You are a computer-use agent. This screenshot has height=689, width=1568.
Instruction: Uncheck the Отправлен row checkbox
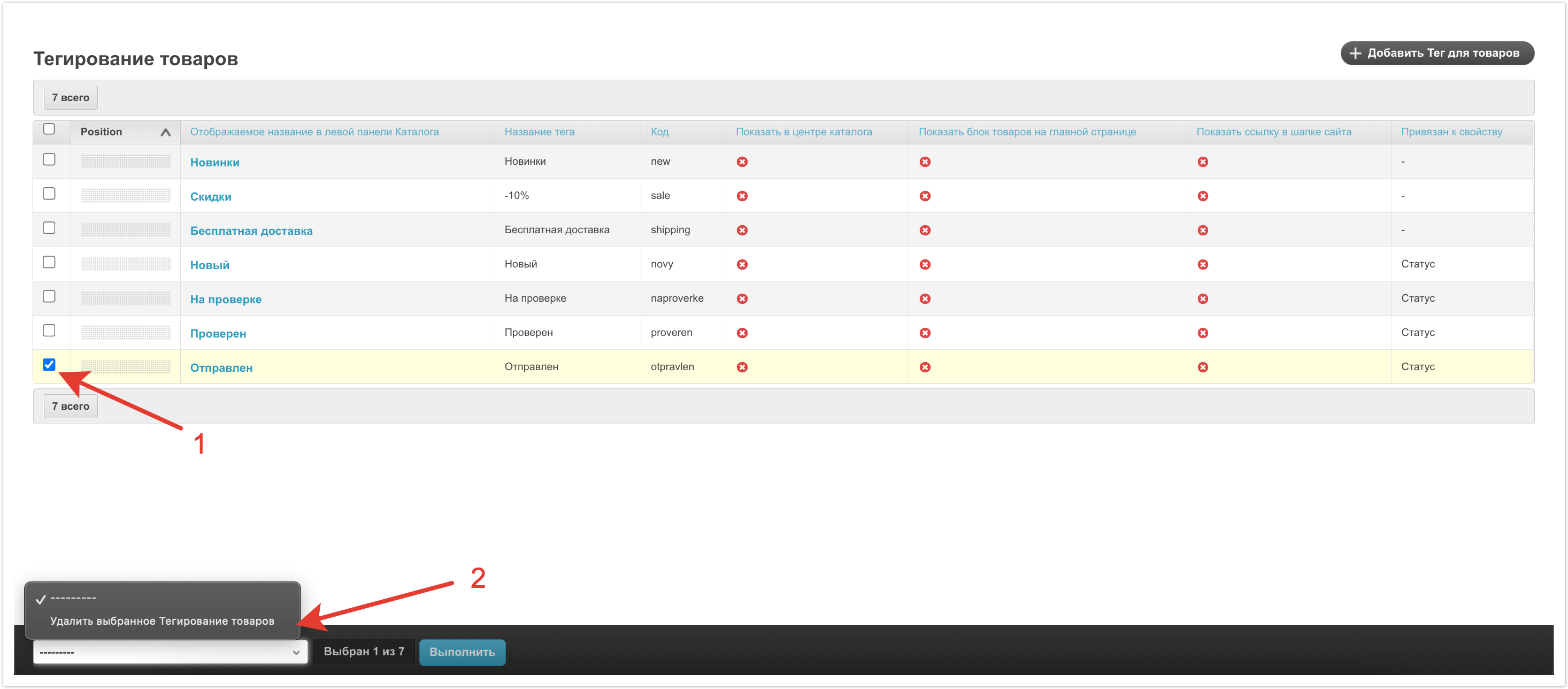tap(49, 365)
